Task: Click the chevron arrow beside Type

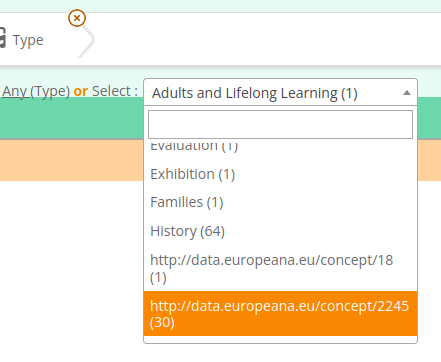Action: 87,40
